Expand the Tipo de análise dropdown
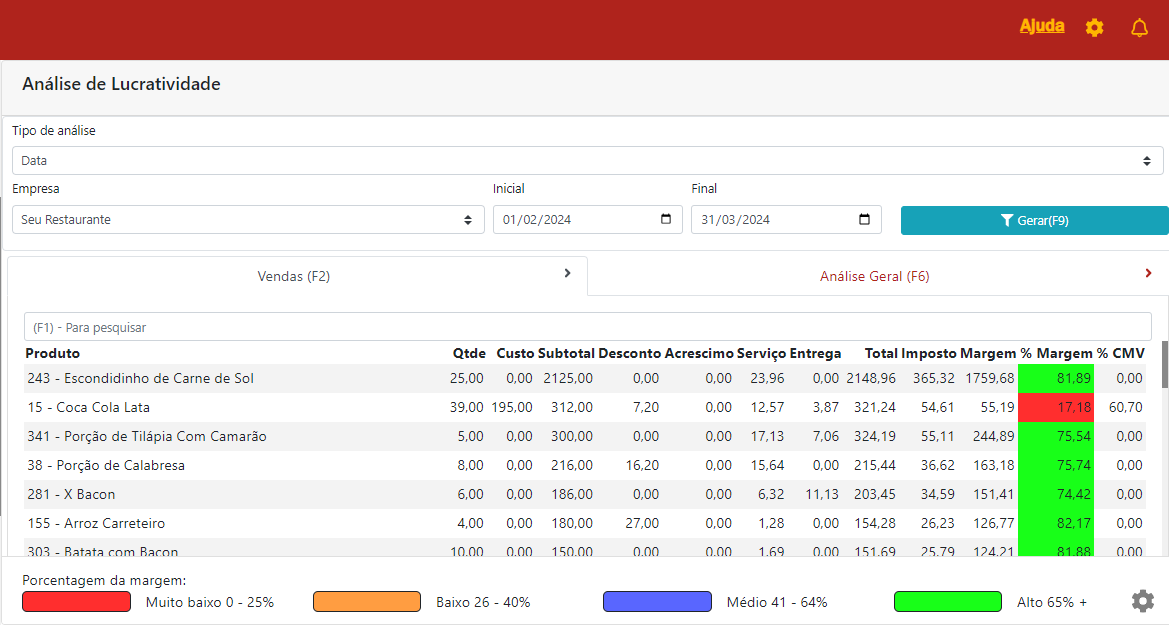 click(x=587, y=161)
